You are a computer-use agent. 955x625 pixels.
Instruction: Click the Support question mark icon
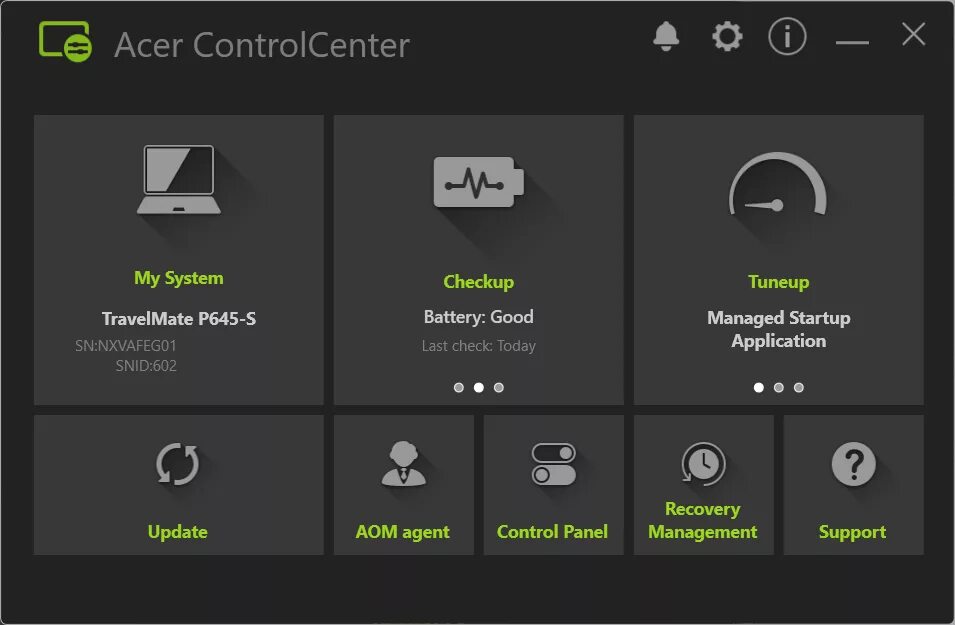pyautogui.click(x=853, y=464)
